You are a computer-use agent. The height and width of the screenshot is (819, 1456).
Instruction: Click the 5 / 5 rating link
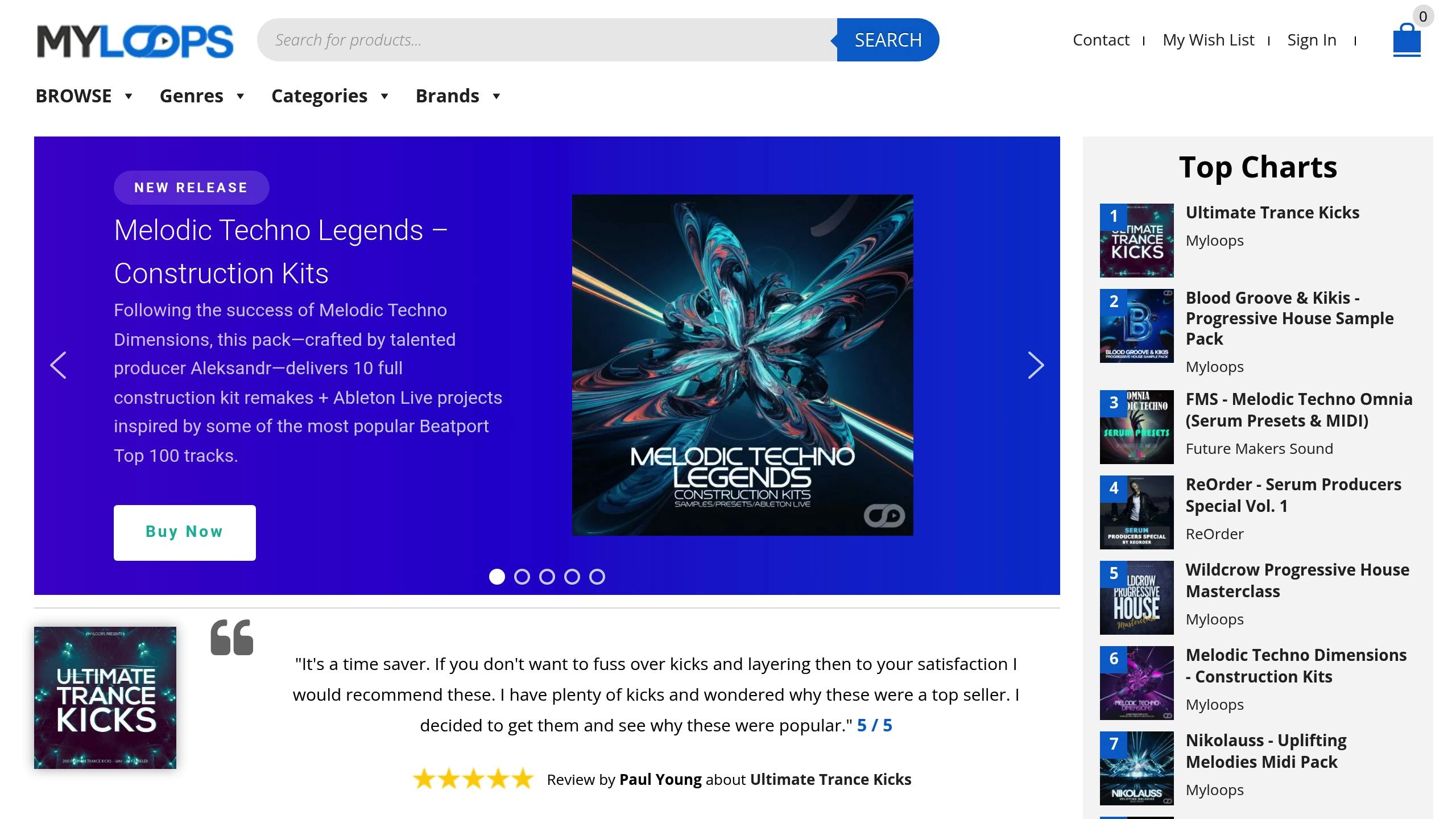pyautogui.click(x=874, y=725)
